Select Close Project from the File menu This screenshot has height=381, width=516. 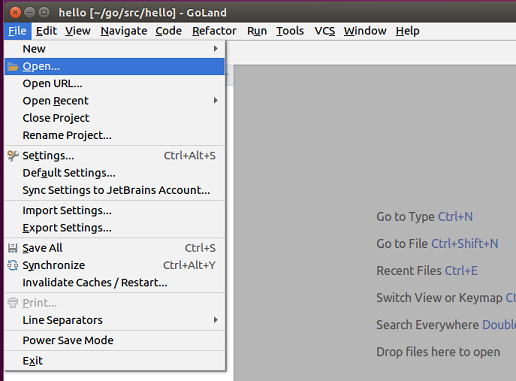coord(115,118)
